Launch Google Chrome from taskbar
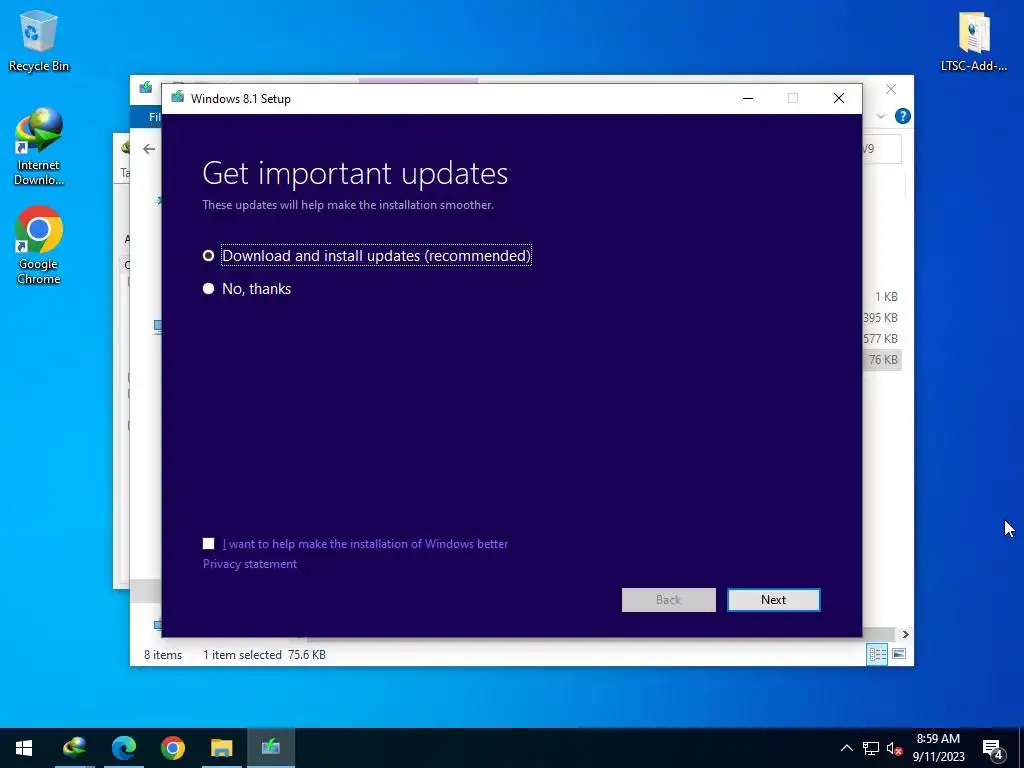Image resolution: width=1024 pixels, height=768 pixels. (x=172, y=748)
